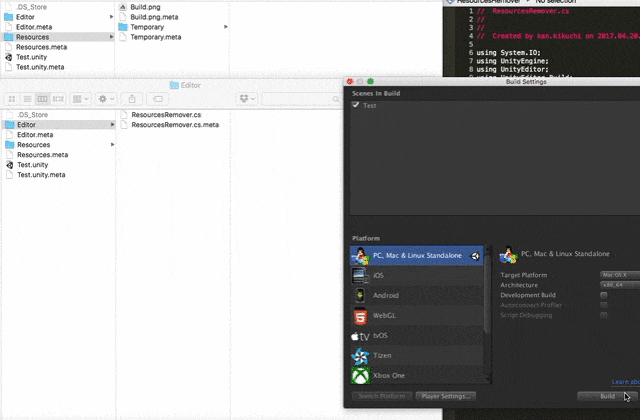Screen dimensions: 640x420
Task: Click the Edit Tags icon in Finder toolbar
Action: (158, 99)
